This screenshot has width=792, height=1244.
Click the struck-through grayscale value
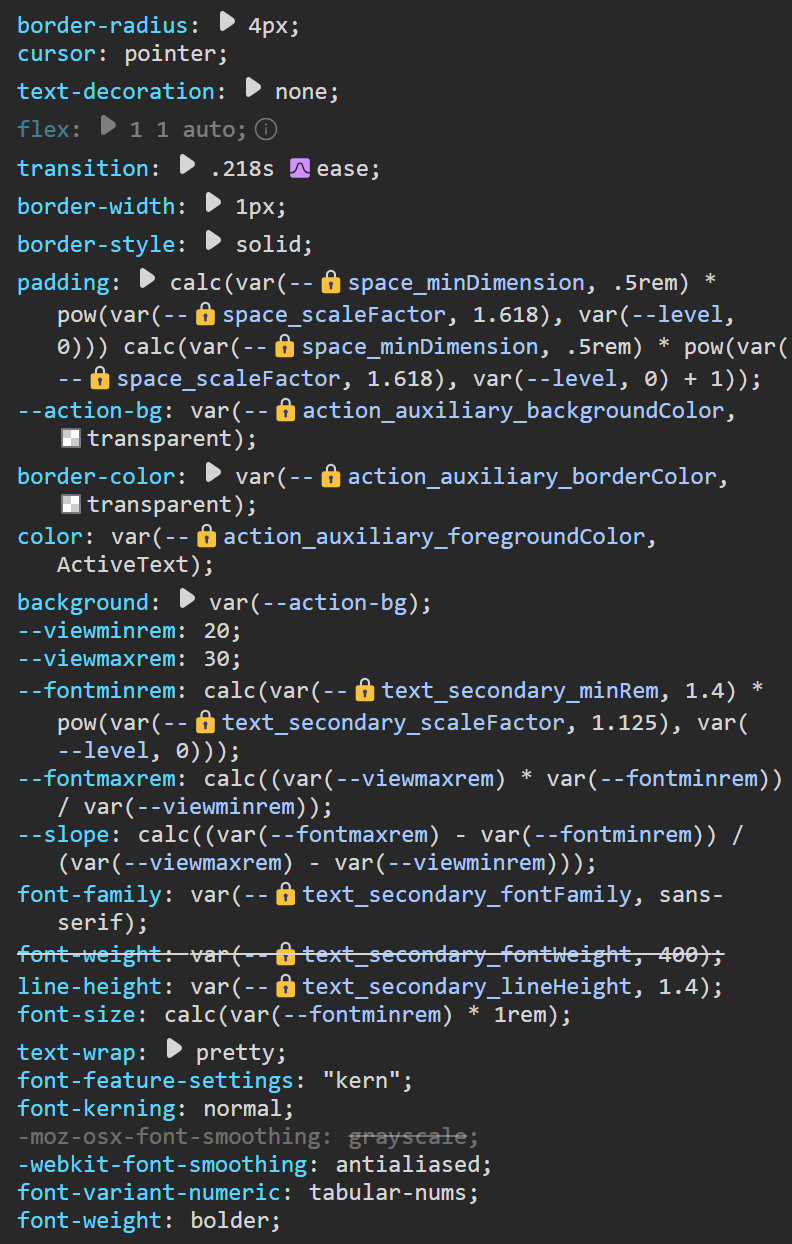point(407,1136)
